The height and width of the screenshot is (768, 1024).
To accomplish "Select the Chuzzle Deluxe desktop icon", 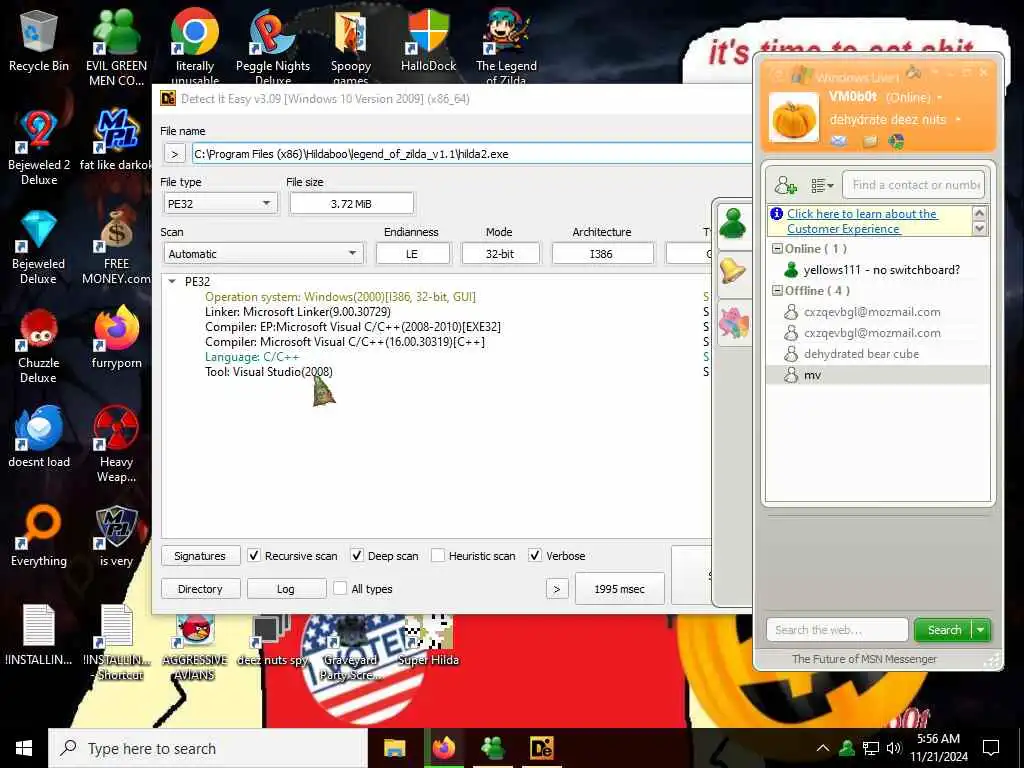I will coord(39,346).
